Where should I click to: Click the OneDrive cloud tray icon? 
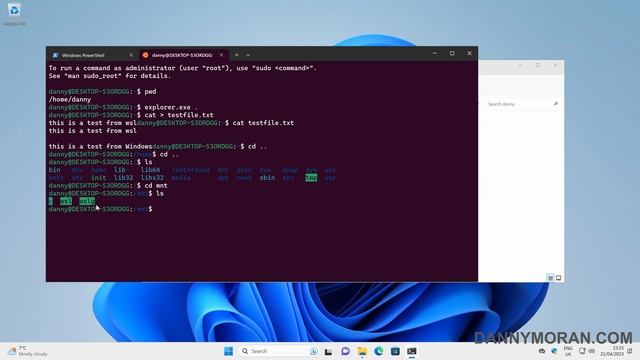(x=542, y=351)
